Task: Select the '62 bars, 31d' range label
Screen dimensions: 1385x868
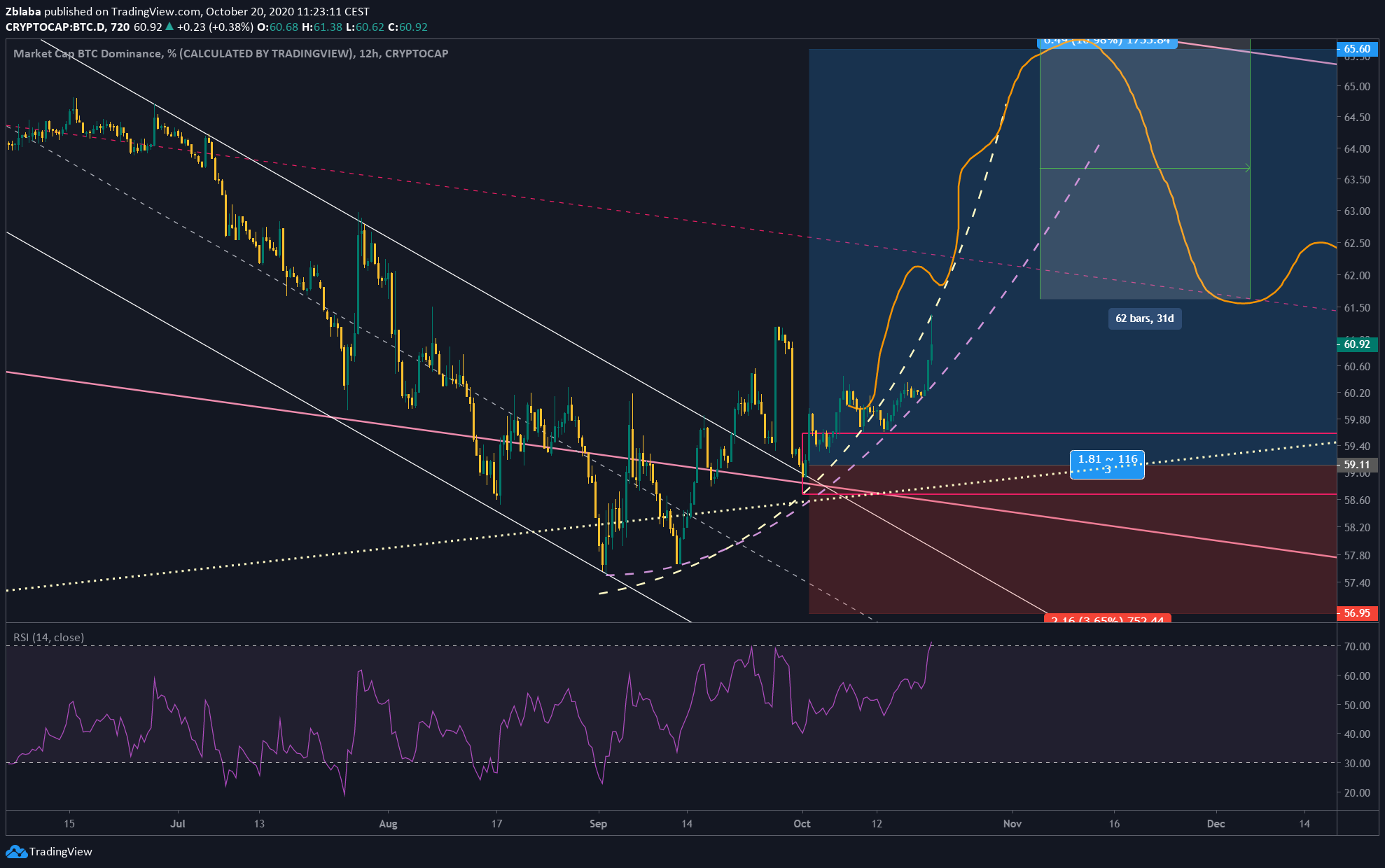Action: (x=1145, y=318)
